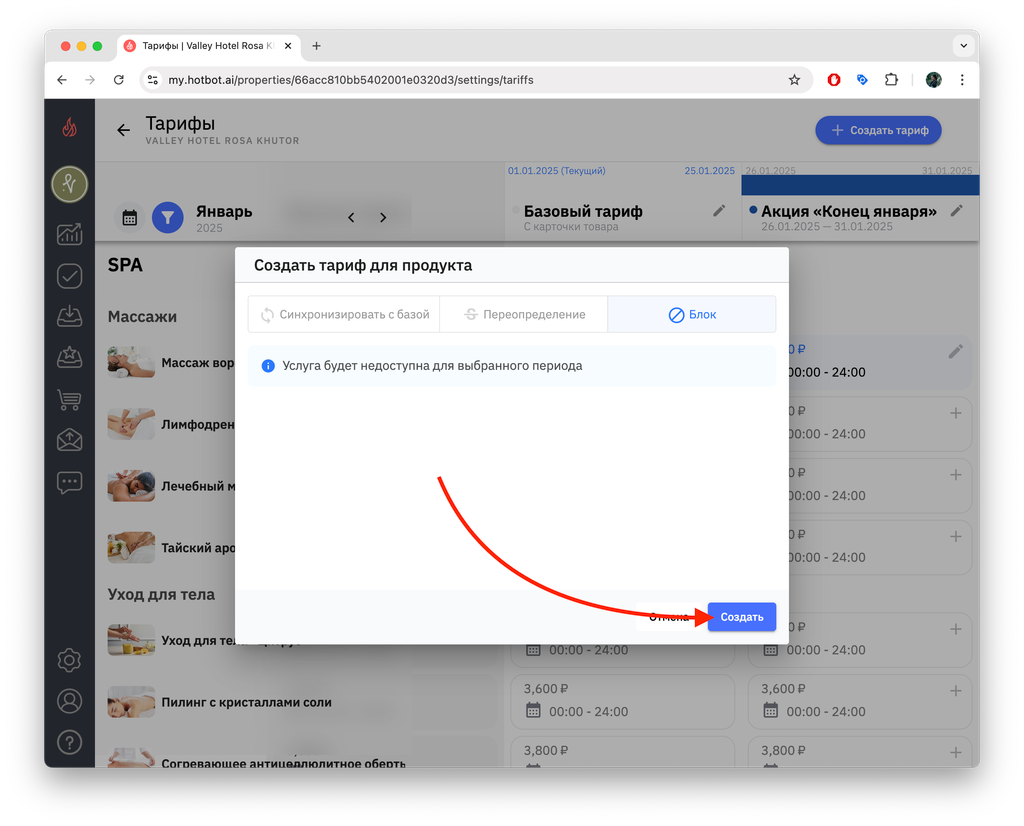Click Пилинг с кристаллами соли thumbnail
Viewport: 1024px width, 826px height.
[x=131, y=702]
